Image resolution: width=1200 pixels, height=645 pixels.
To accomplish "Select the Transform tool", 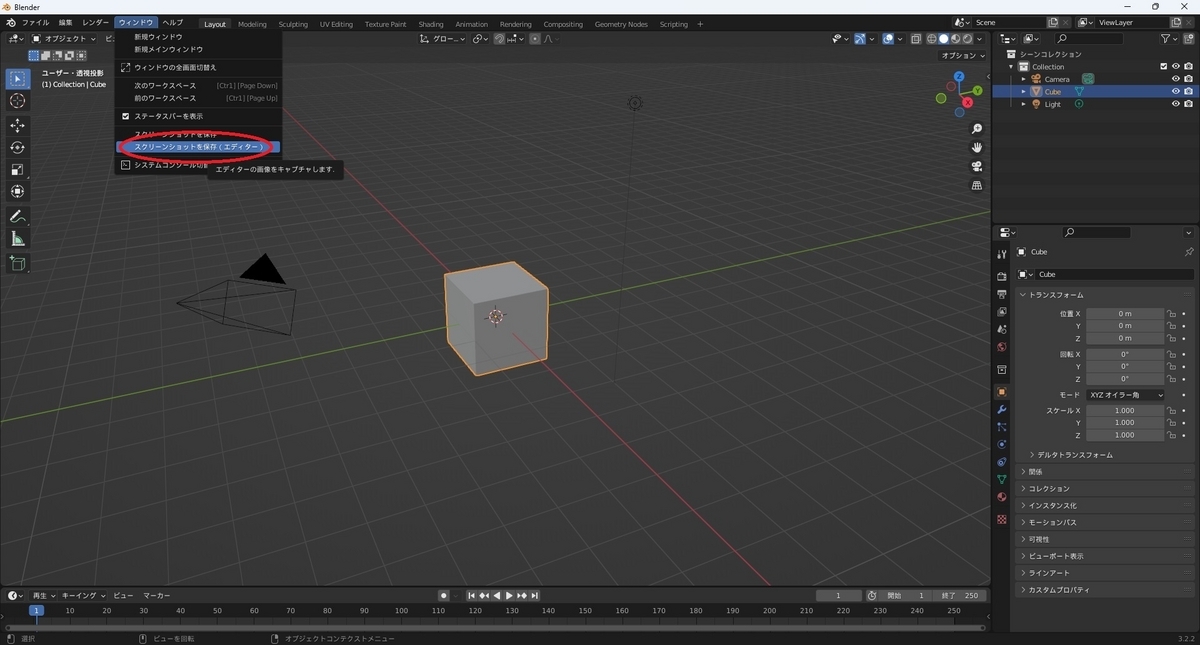I will (18, 191).
